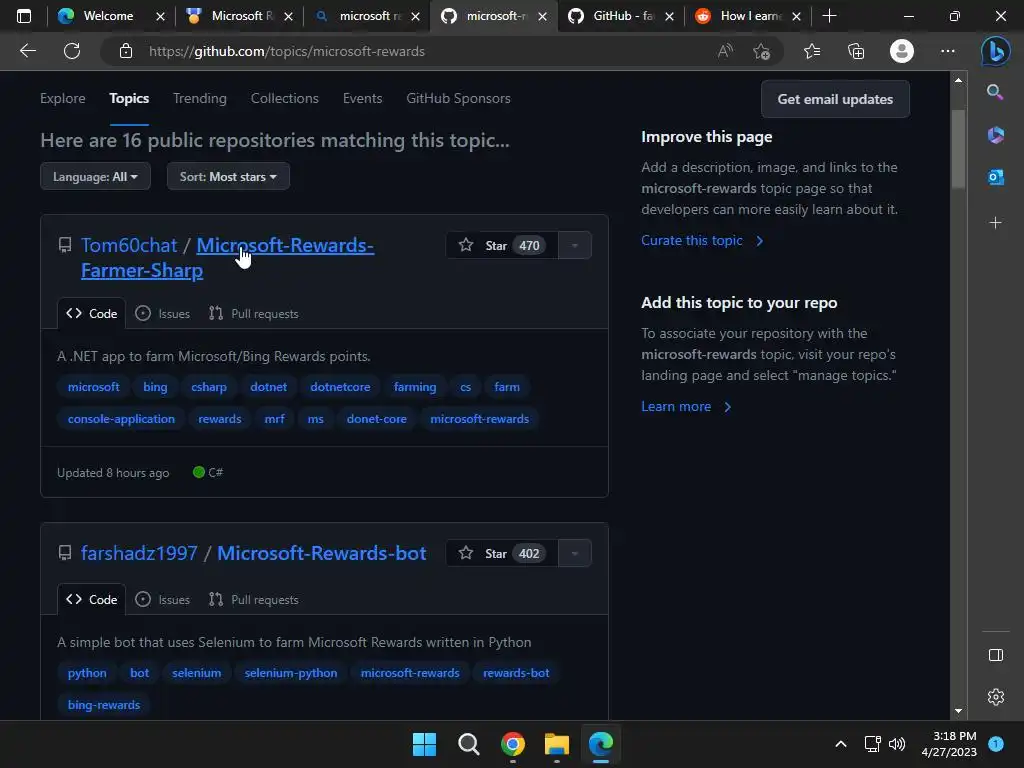Open Windows Start menu
Screen dimensions: 1024x768
tap(424, 744)
